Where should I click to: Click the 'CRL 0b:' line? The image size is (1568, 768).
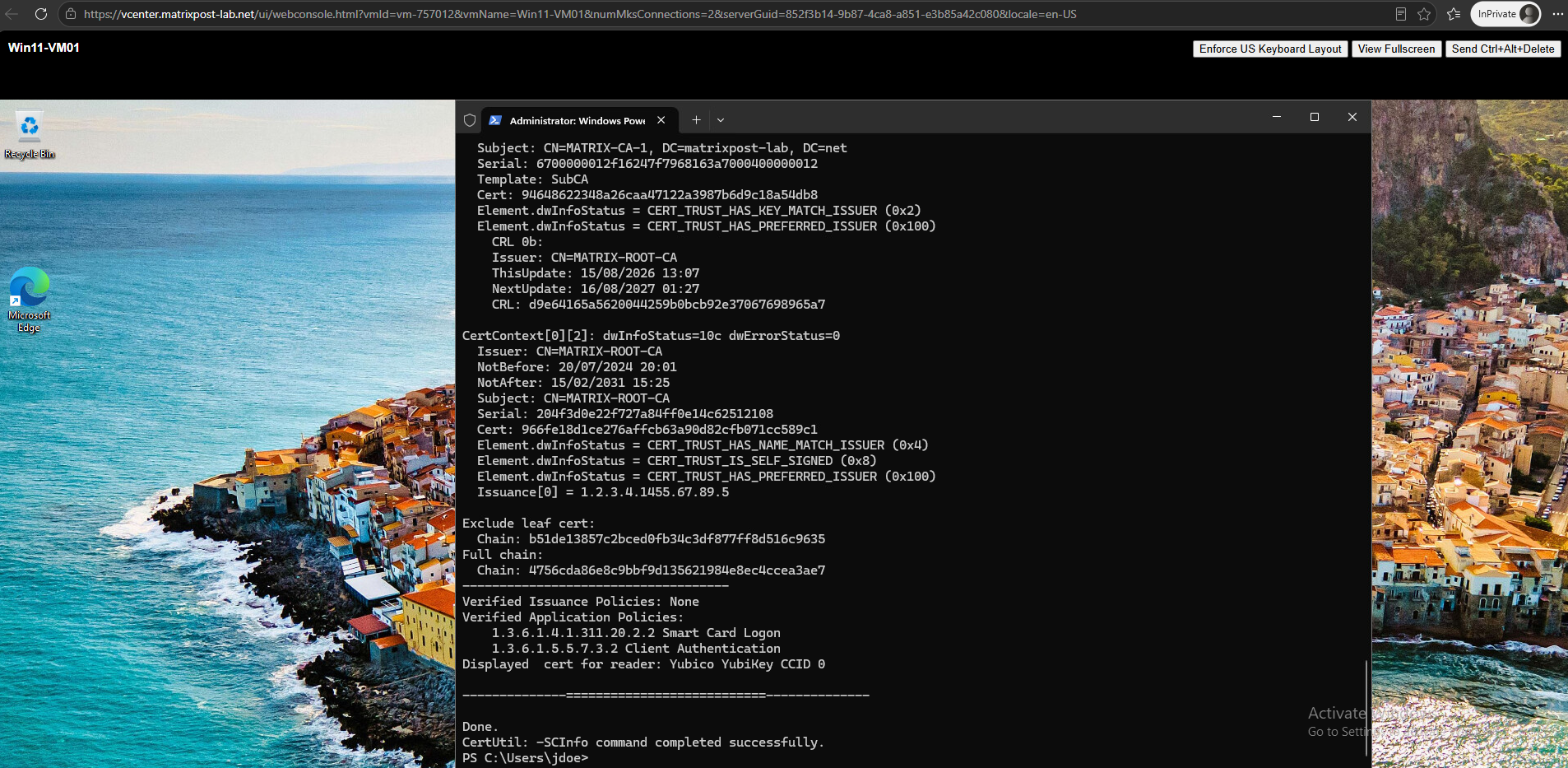(517, 242)
